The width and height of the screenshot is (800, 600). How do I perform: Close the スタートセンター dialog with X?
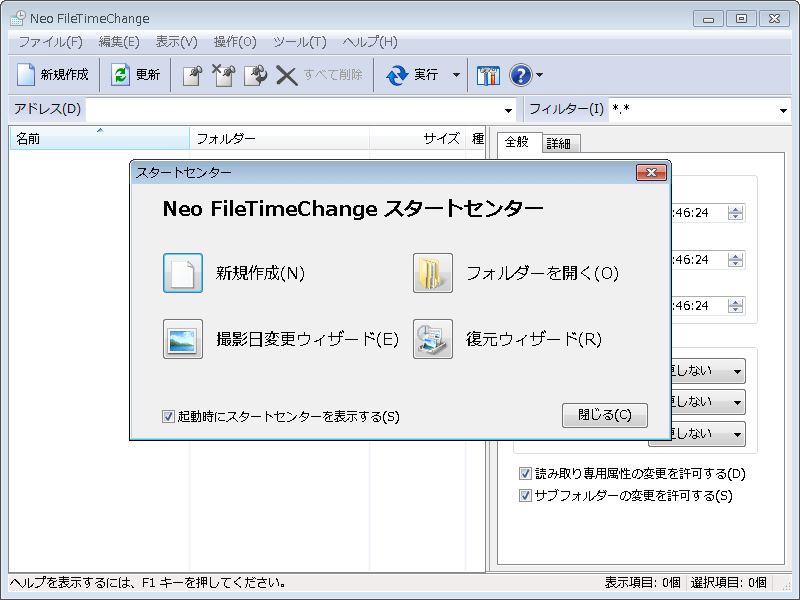pos(651,172)
